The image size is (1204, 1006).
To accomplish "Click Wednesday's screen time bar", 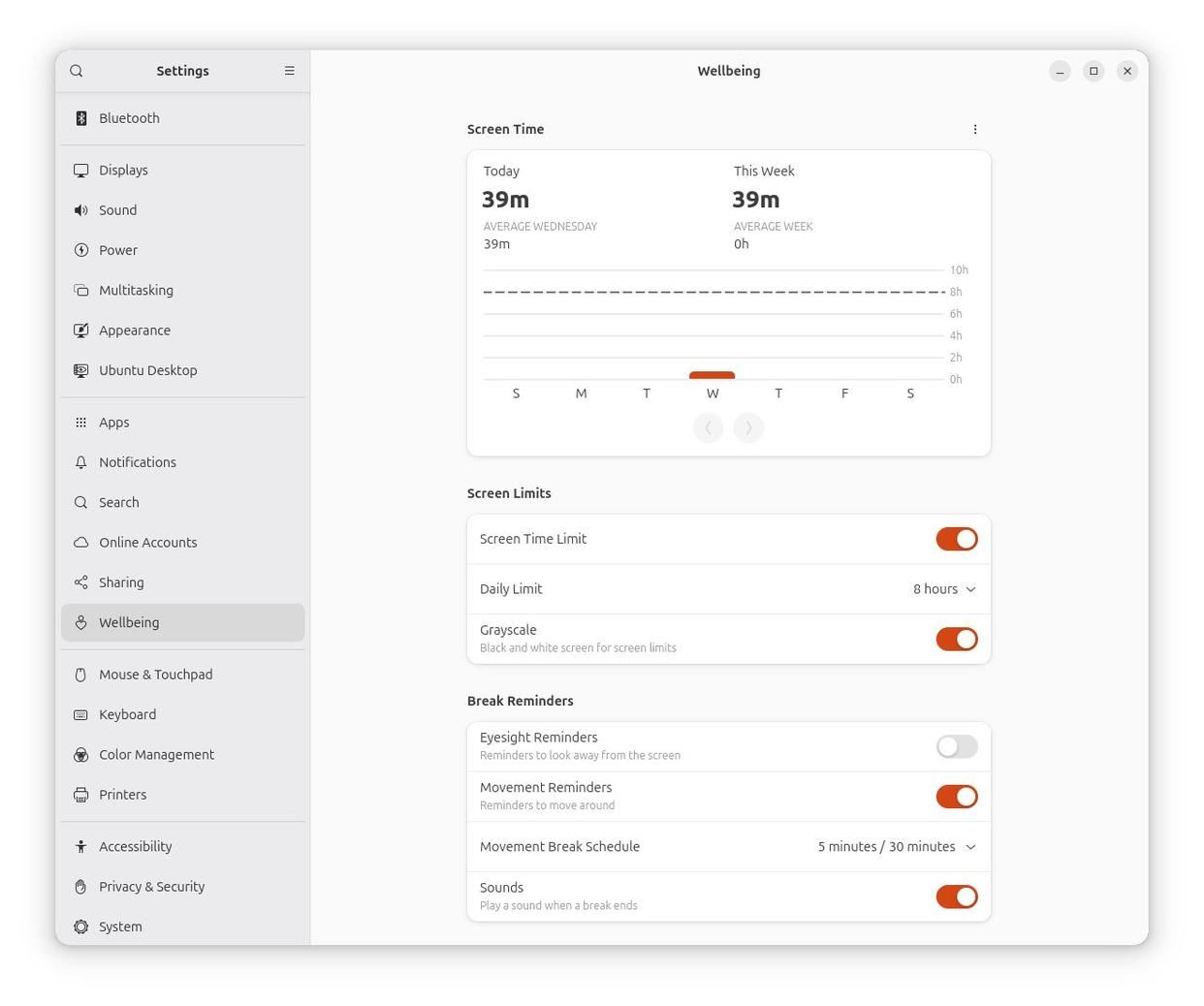I will pyautogui.click(x=712, y=375).
